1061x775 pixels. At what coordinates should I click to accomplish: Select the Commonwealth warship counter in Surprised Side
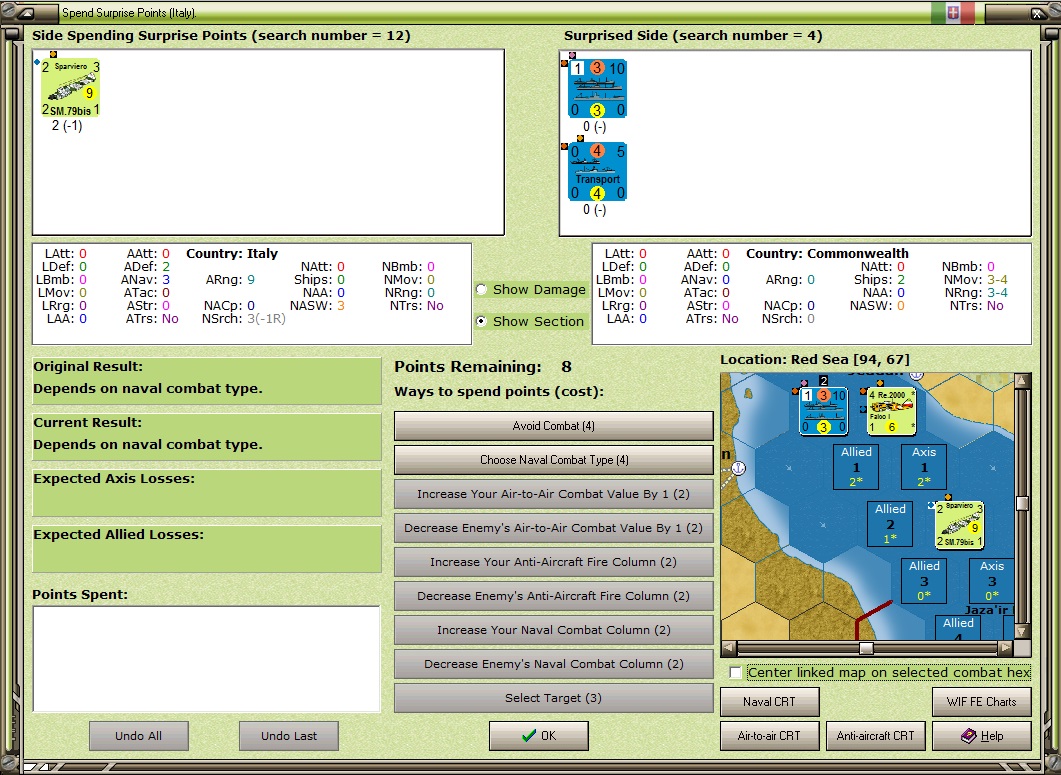click(x=597, y=88)
